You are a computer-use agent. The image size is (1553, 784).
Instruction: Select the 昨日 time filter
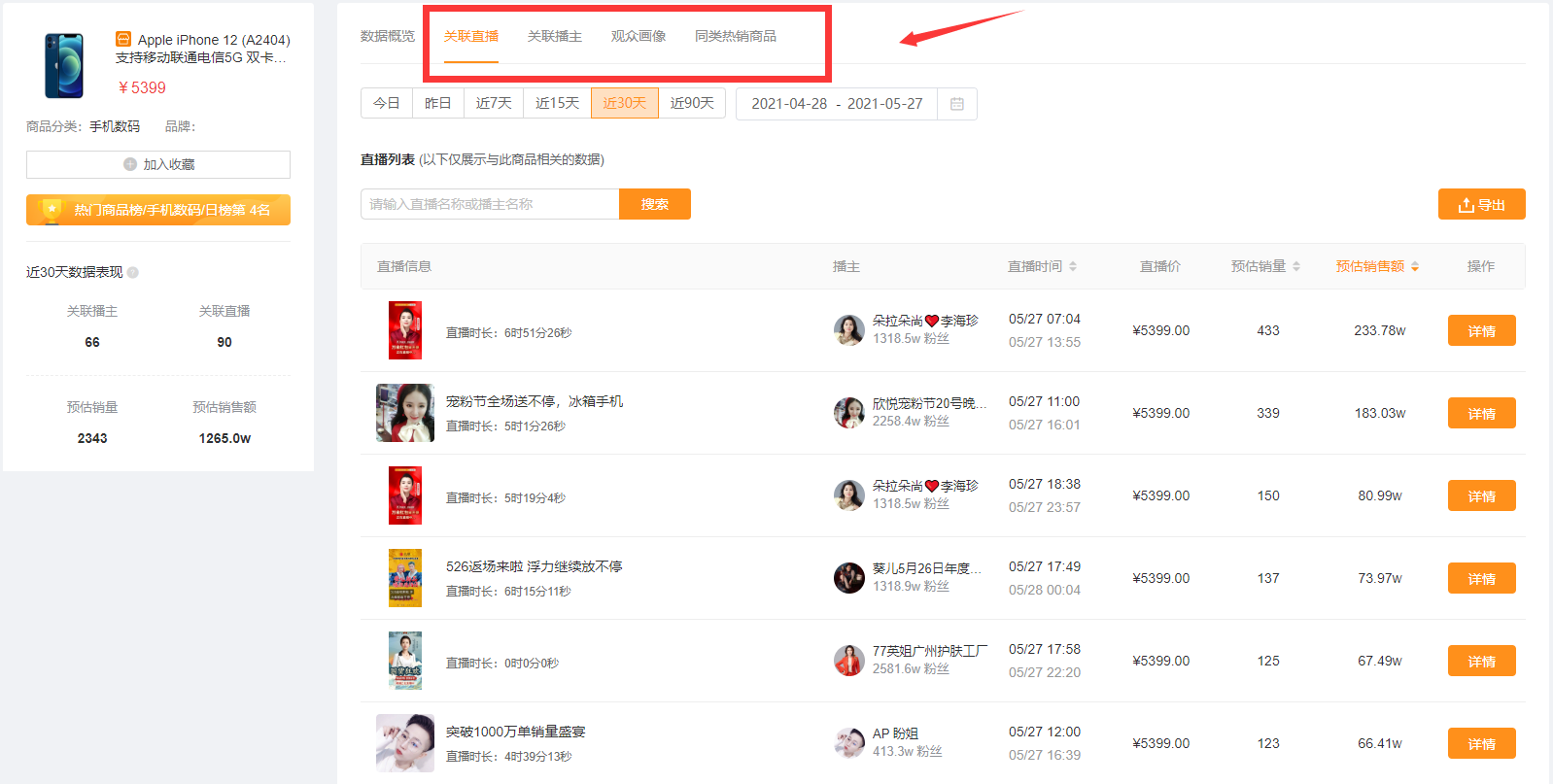click(x=438, y=103)
